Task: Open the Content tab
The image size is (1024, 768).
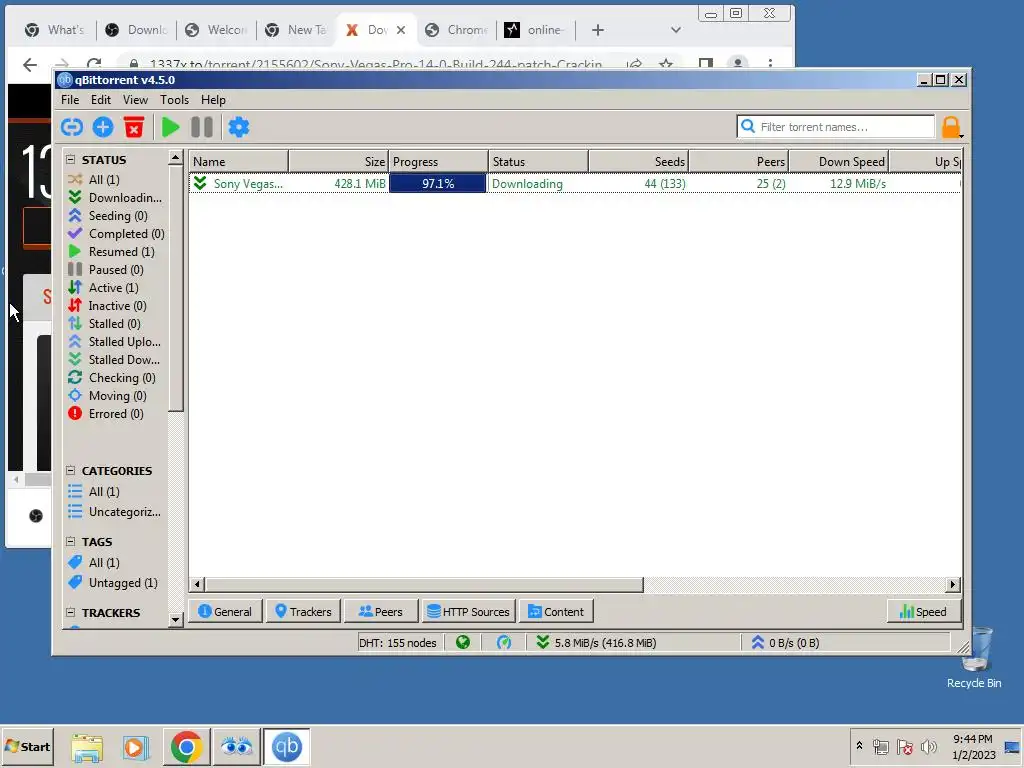Action: (556, 612)
